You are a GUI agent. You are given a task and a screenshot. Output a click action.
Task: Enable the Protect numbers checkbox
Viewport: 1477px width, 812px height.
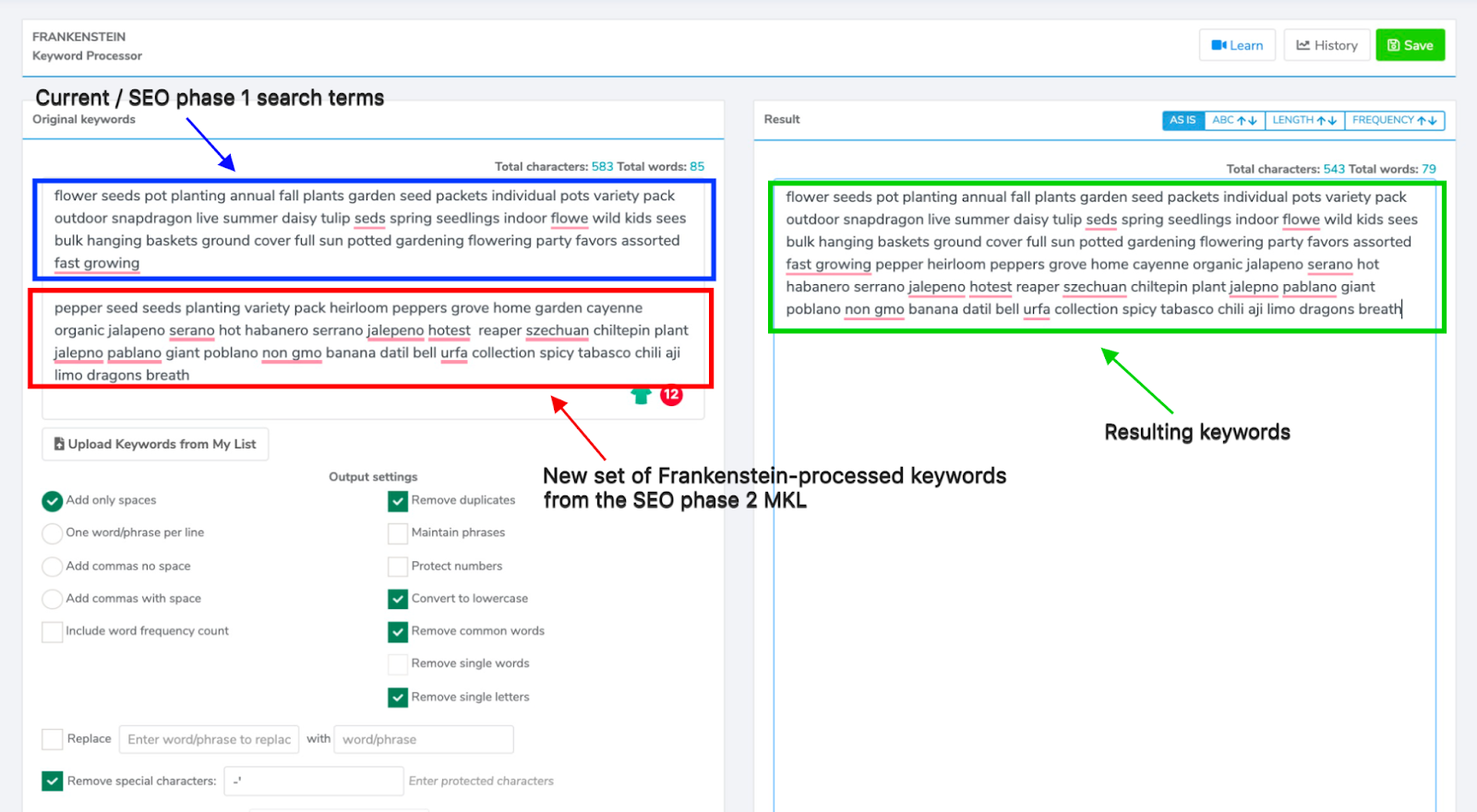point(398,567)
